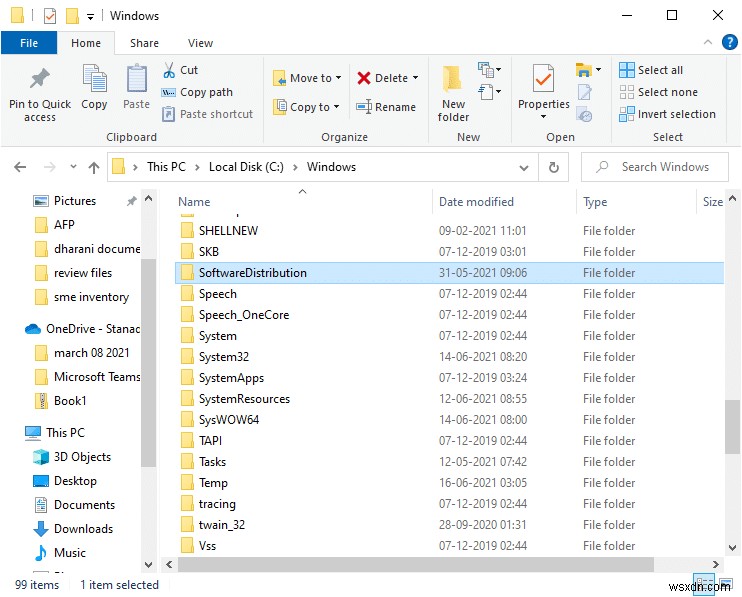This screenshot has width=742, height=597.
Task: Select Music in navigation pane
Action: coord(60,553)
